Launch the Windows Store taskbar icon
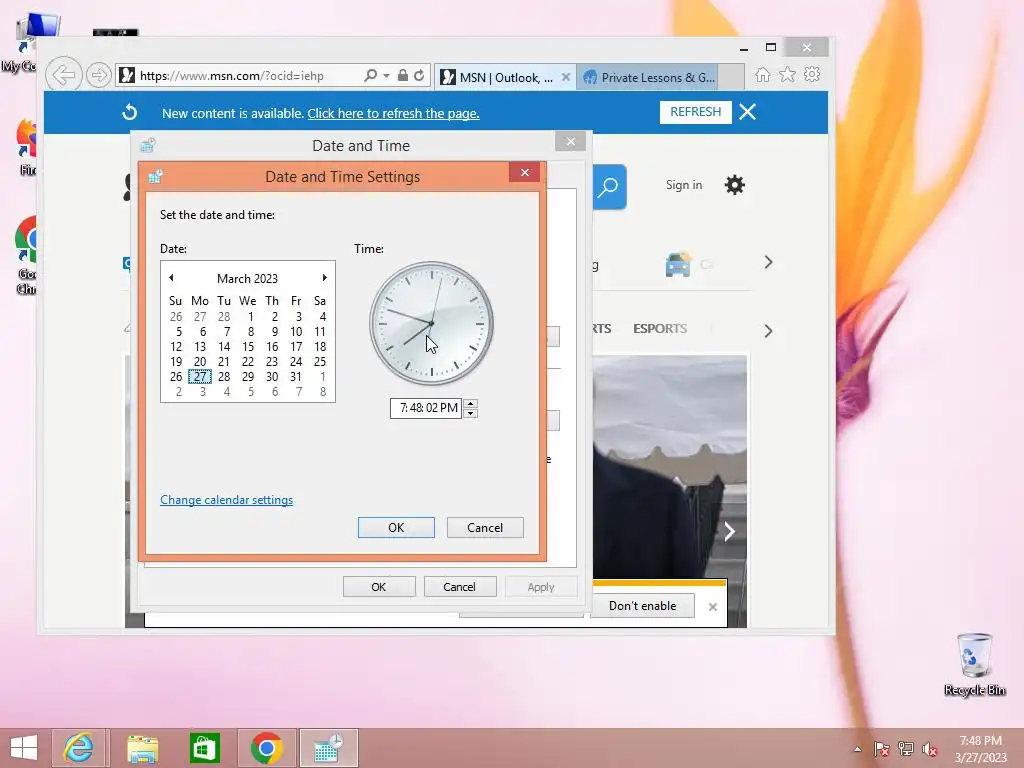Screen dimensions: 1024x768 204,748
